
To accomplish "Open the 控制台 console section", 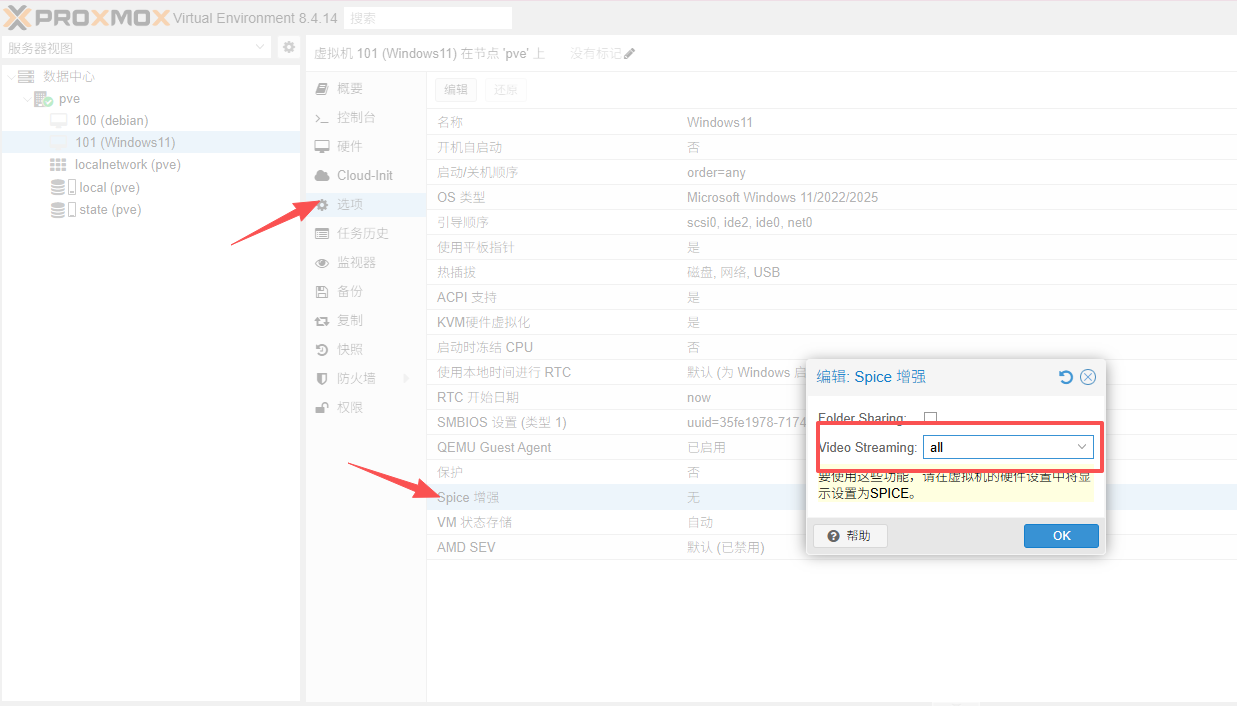I will click(356, 117).
